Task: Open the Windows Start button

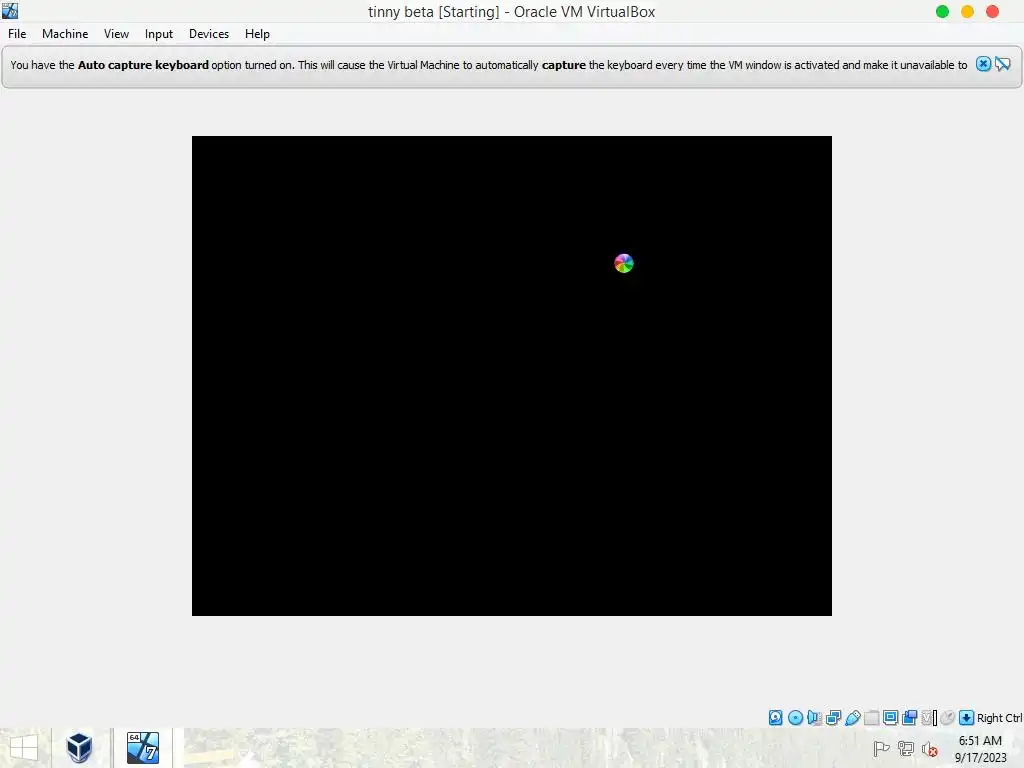Action: pos(24,748)
